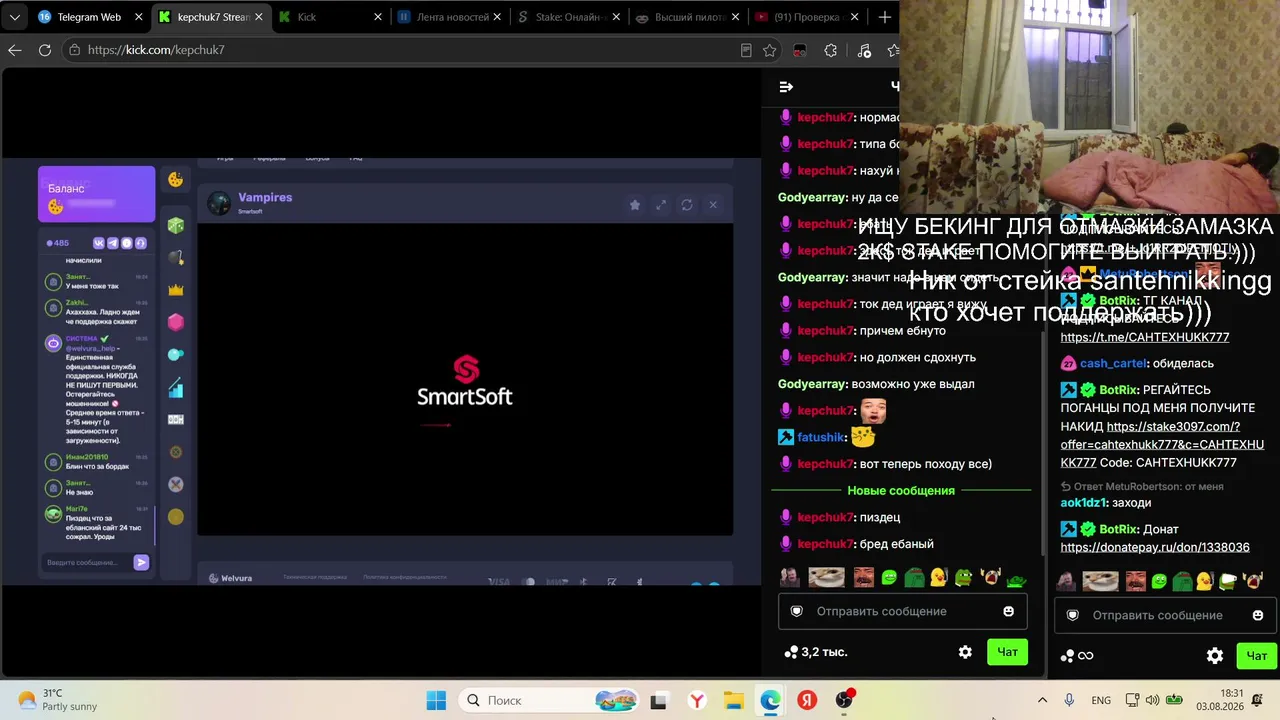Open emoji picker in left chat input
The image size is (1280, 720).
1008,611
